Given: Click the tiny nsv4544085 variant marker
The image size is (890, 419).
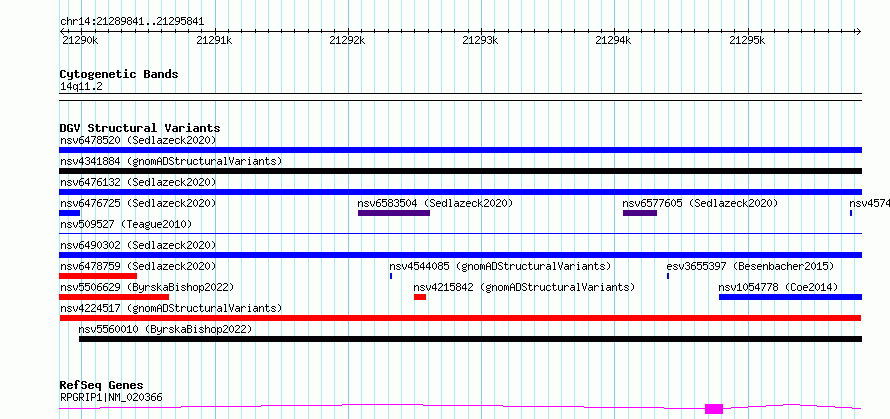Looking at the screenshot, I should point(391,276).
